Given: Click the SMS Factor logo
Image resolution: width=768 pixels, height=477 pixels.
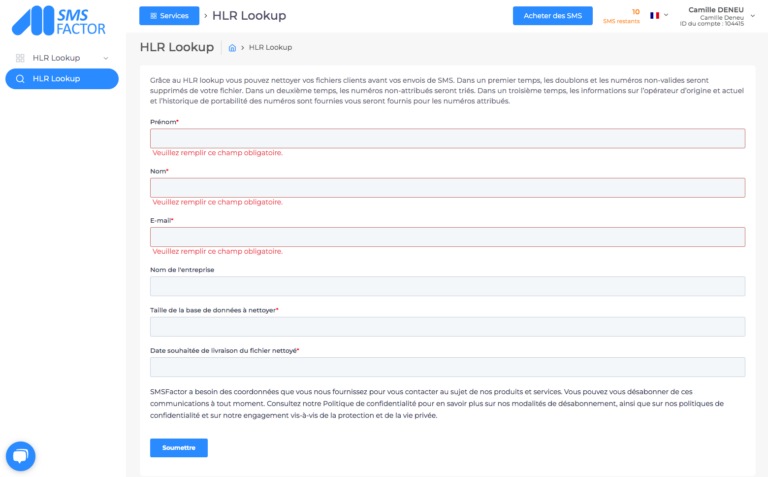Looking at the screenshot, I should point(59,21).
